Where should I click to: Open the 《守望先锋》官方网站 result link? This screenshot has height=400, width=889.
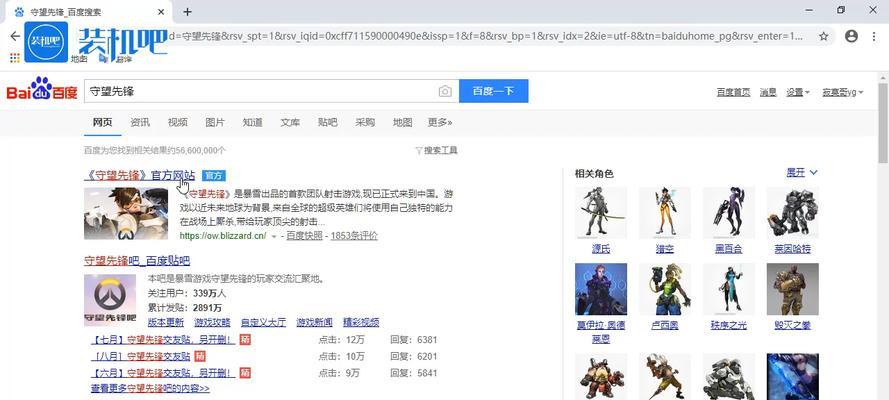[139, 176]
